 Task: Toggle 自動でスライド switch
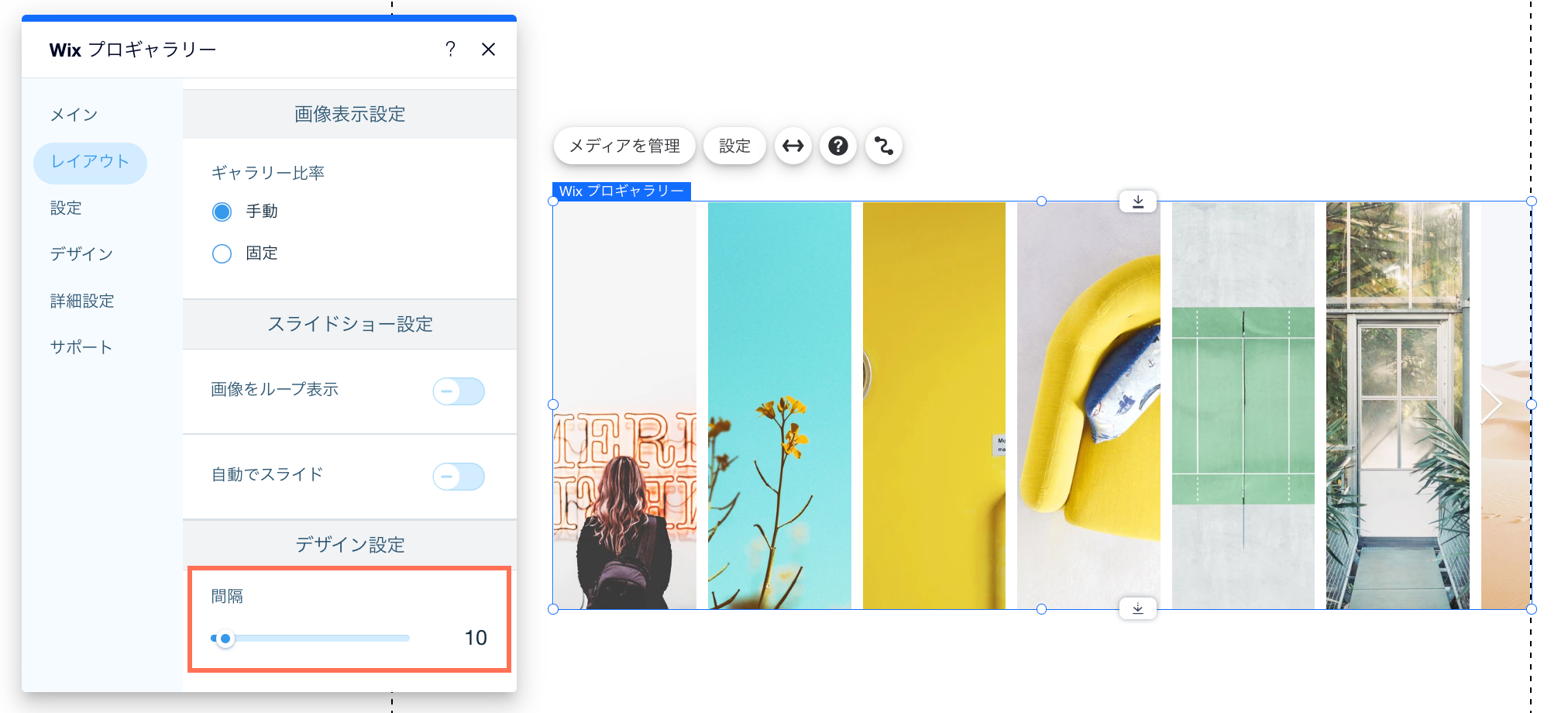pos(459,477)
